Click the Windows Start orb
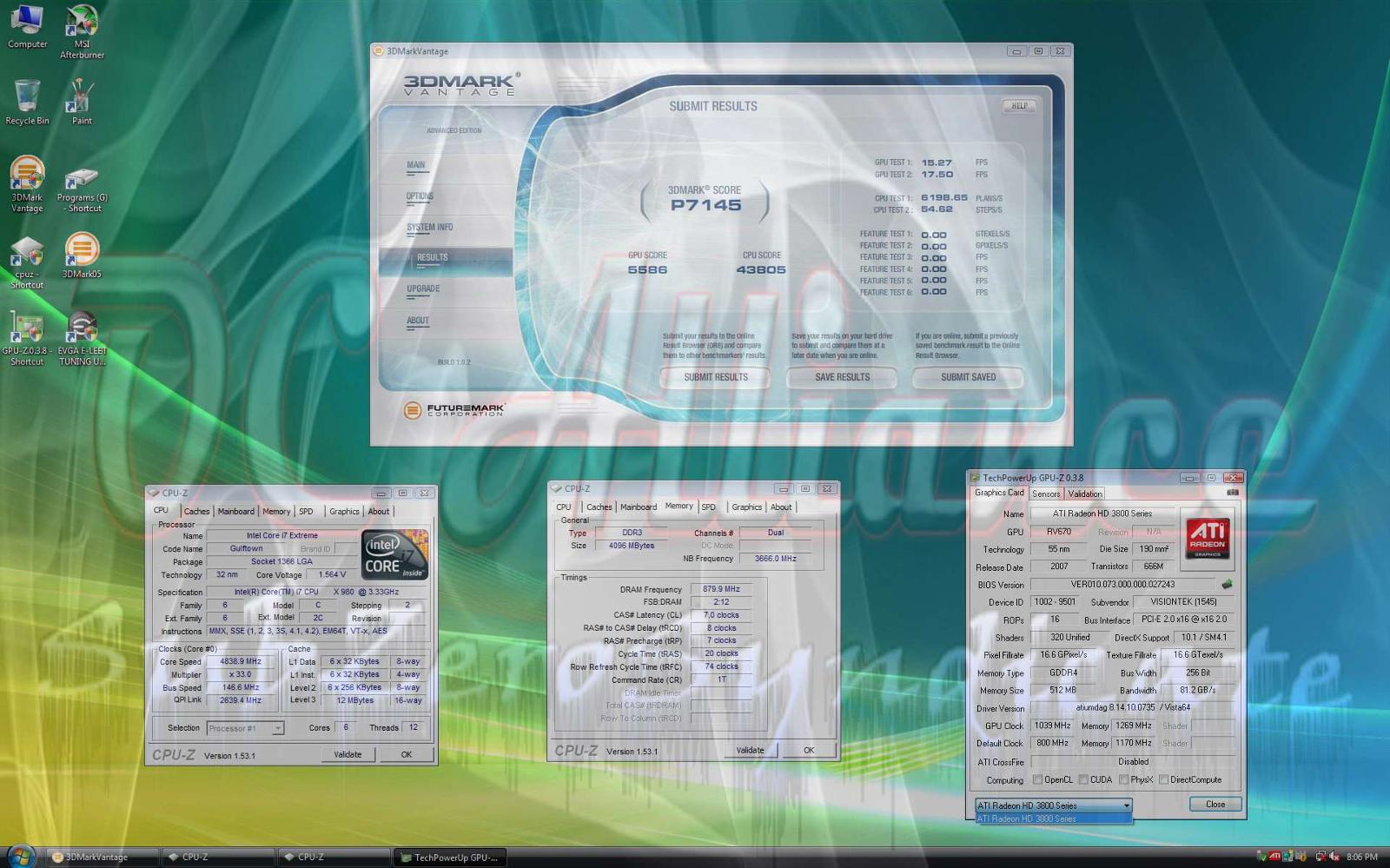Screen dimensions: 1390x868 (21, 856)
